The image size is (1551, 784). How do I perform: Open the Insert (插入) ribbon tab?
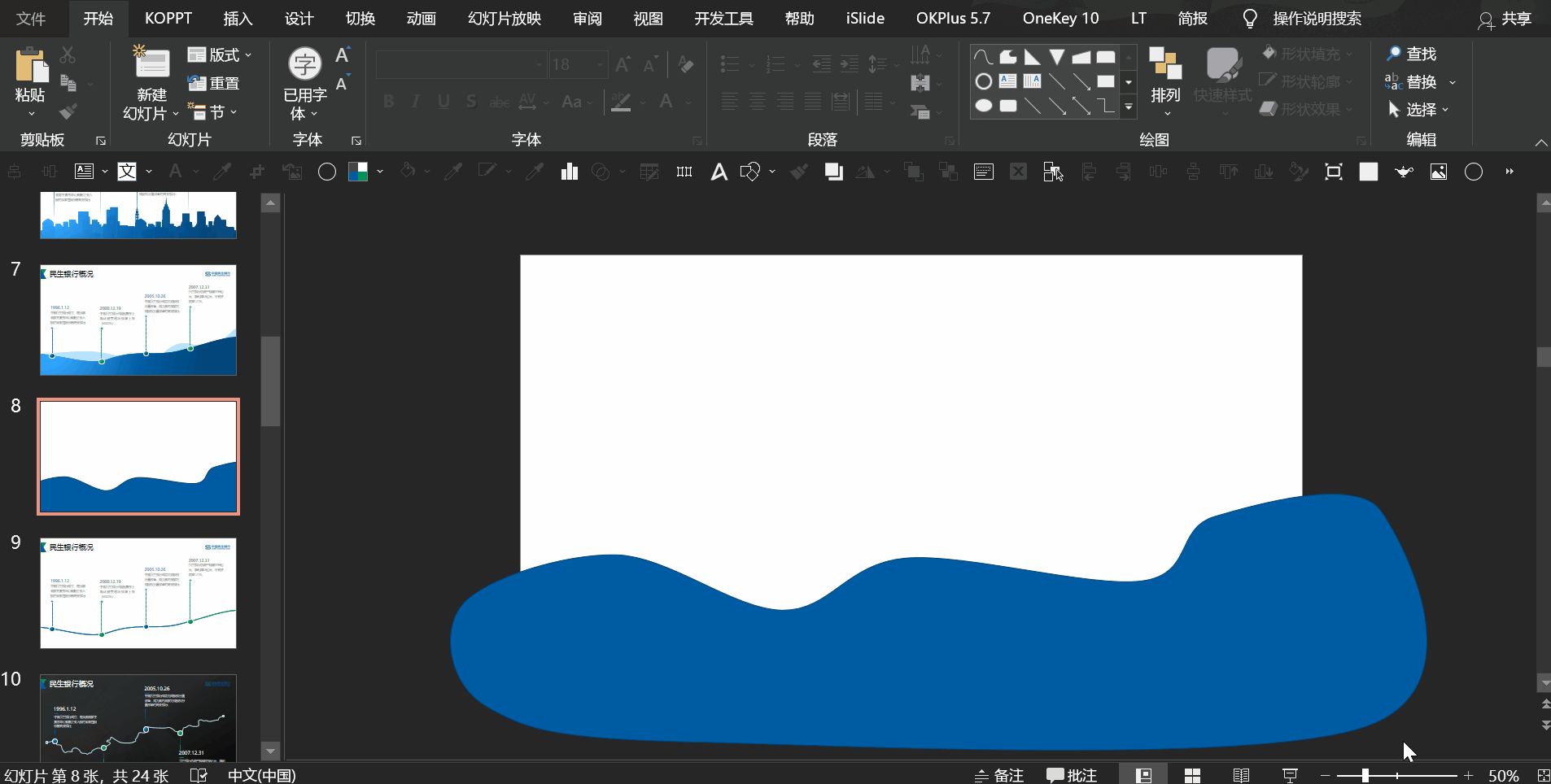(x=238, y=18)
